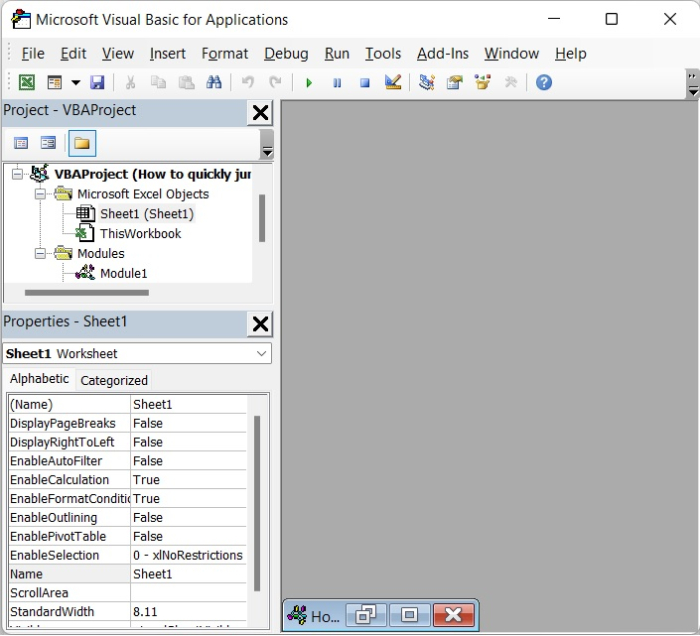This screenshot has height=636, width=700.
Task: Click the Paste clipboard icon
Action: click(186, 83)
